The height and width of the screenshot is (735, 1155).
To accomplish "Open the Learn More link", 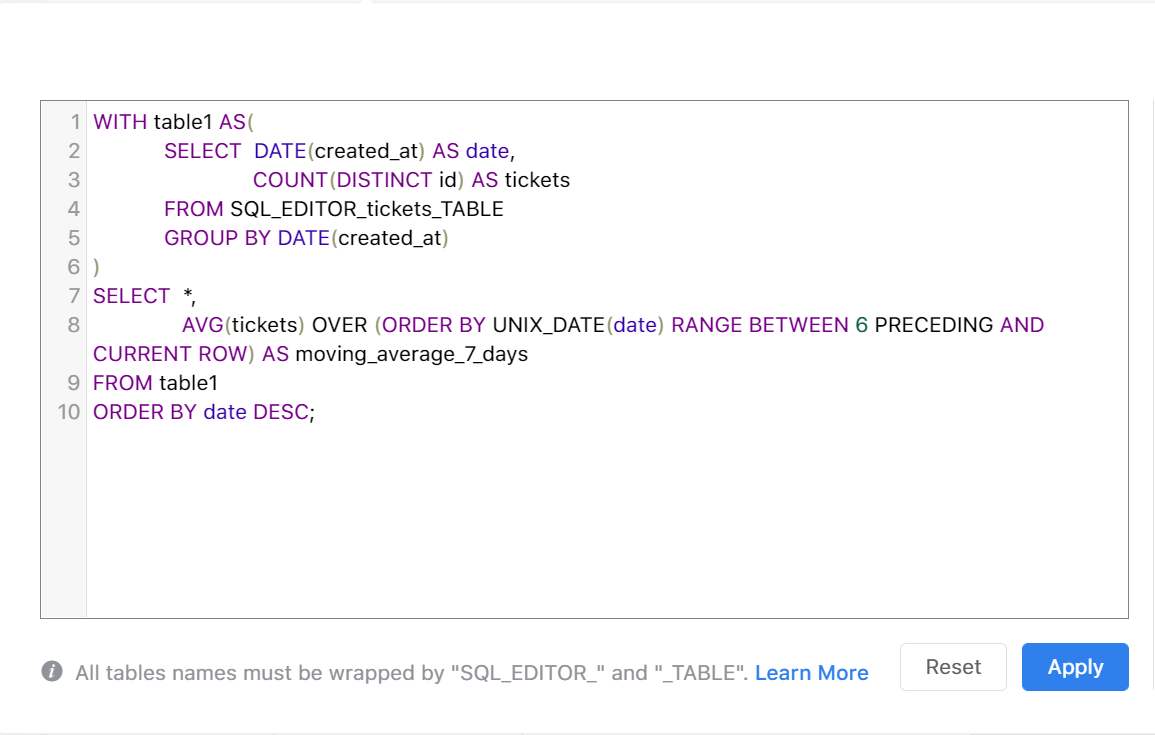I will tap(811, 673).
